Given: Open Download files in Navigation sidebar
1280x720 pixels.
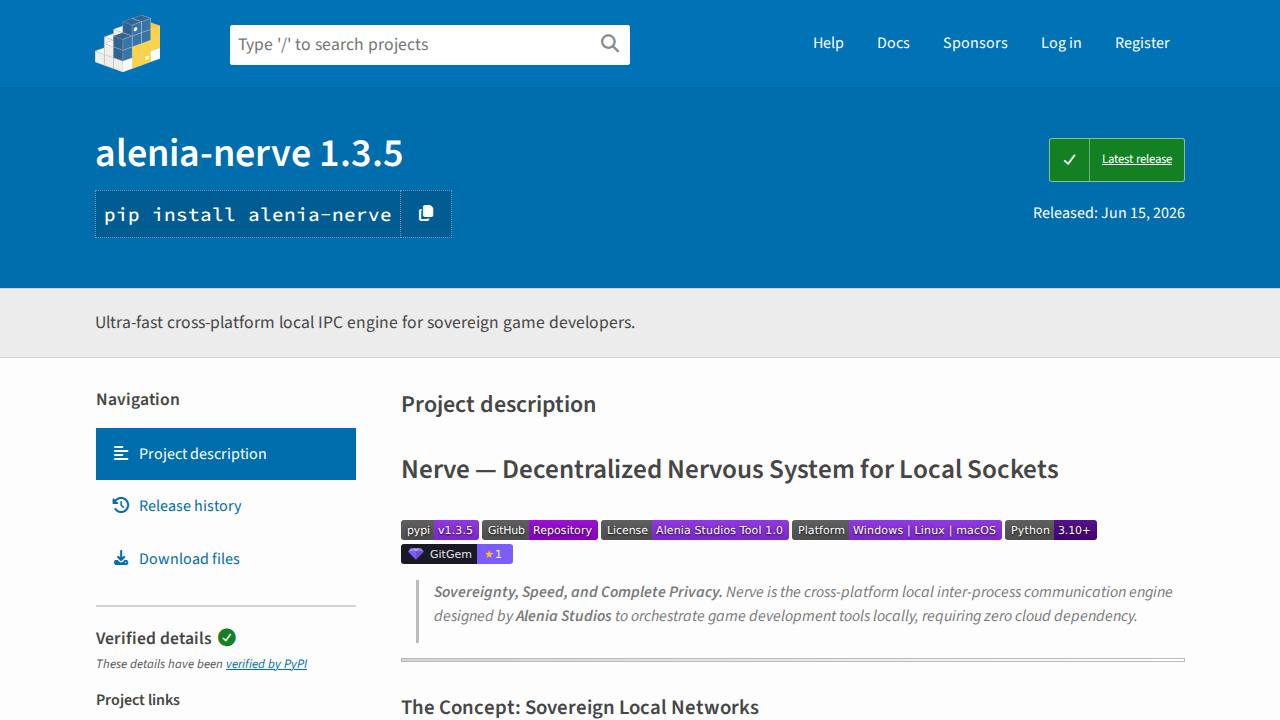Looking at the screenshot, I should coord(226,559).
